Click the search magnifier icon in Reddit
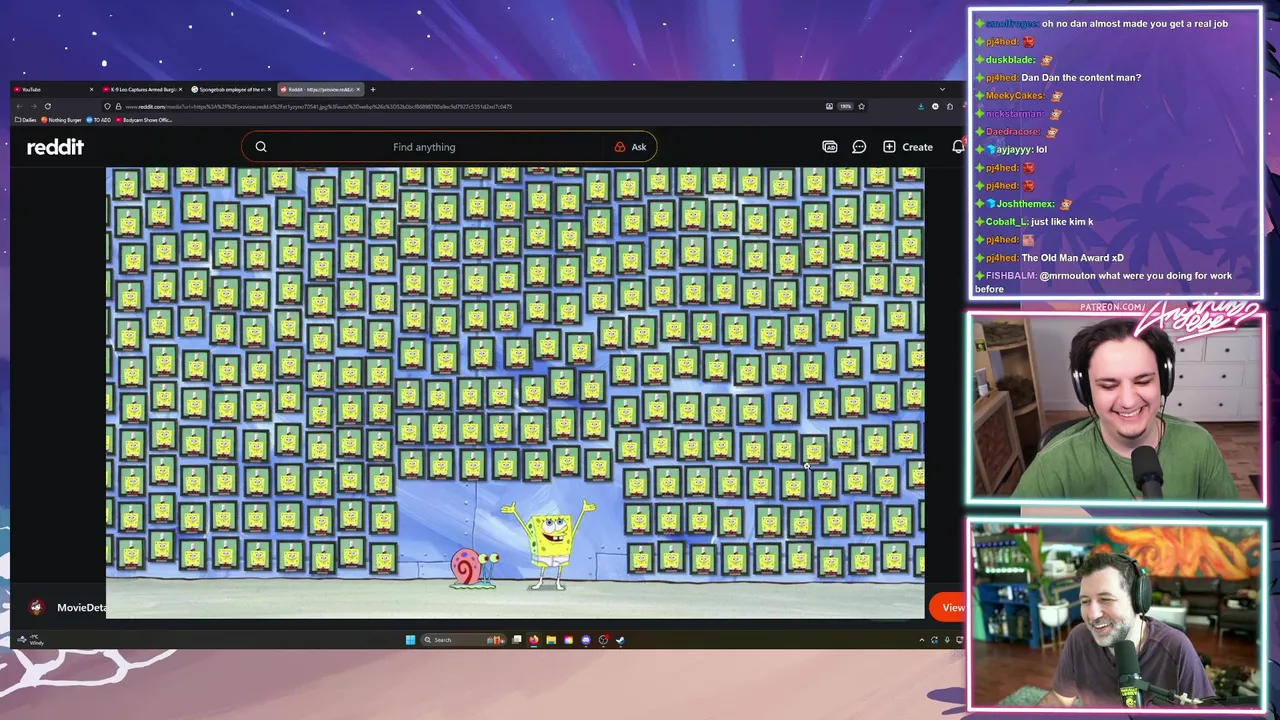 tap(261, 147)
